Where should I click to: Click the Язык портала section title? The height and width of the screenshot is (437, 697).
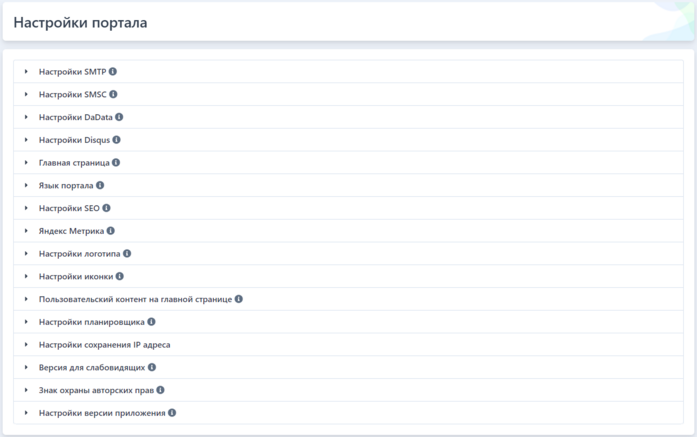pos(65,185)
